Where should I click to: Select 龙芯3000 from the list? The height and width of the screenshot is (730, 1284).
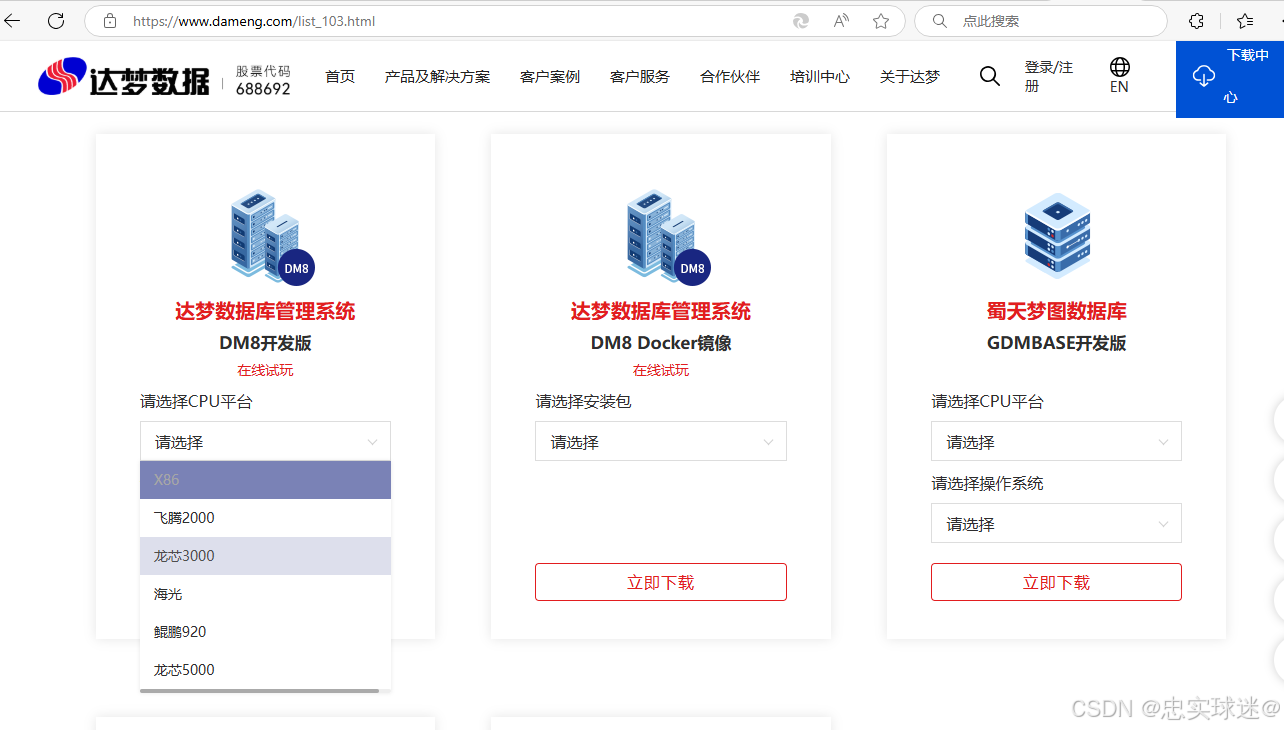pyautogui.click(x=265, y=556)
